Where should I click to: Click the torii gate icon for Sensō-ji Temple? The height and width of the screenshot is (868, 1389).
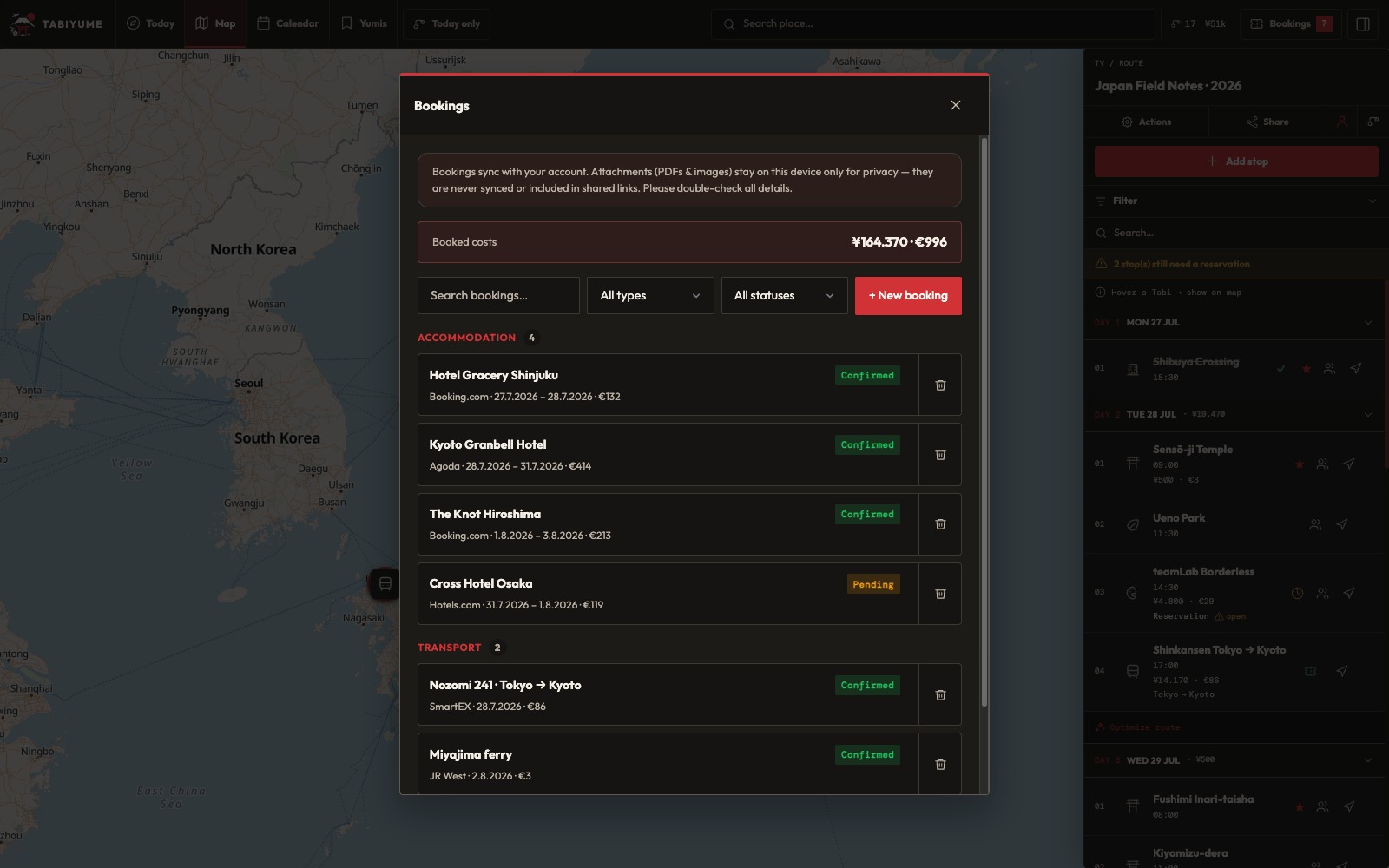(1132, 464)
